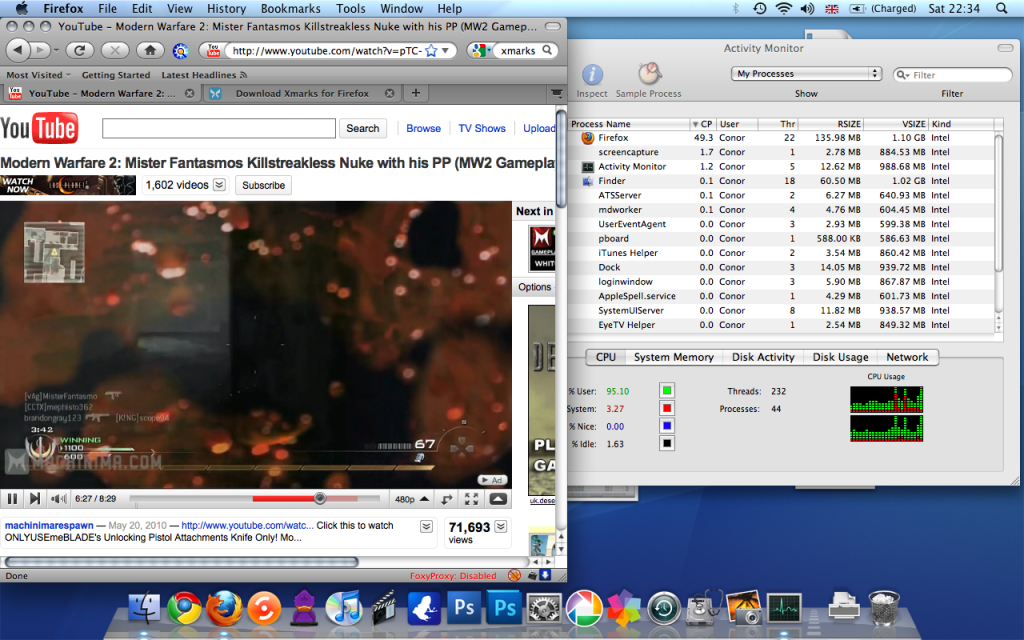This screenshot has width=1024, height=640.
Task: Expand the 1,602 videos dropdown
Action: pos(219,185)
